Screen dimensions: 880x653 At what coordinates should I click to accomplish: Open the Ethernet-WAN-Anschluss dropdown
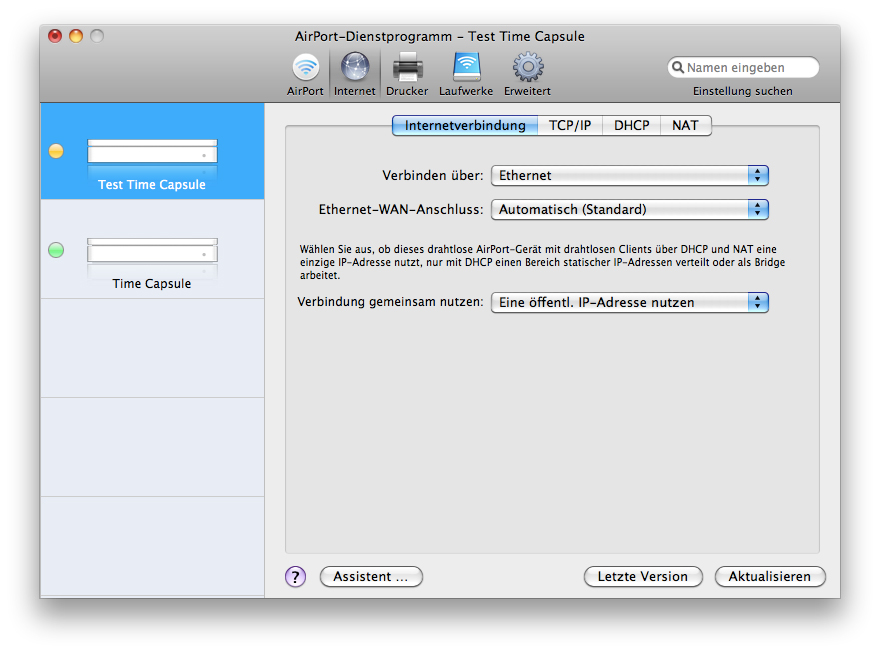coord(630,210)
